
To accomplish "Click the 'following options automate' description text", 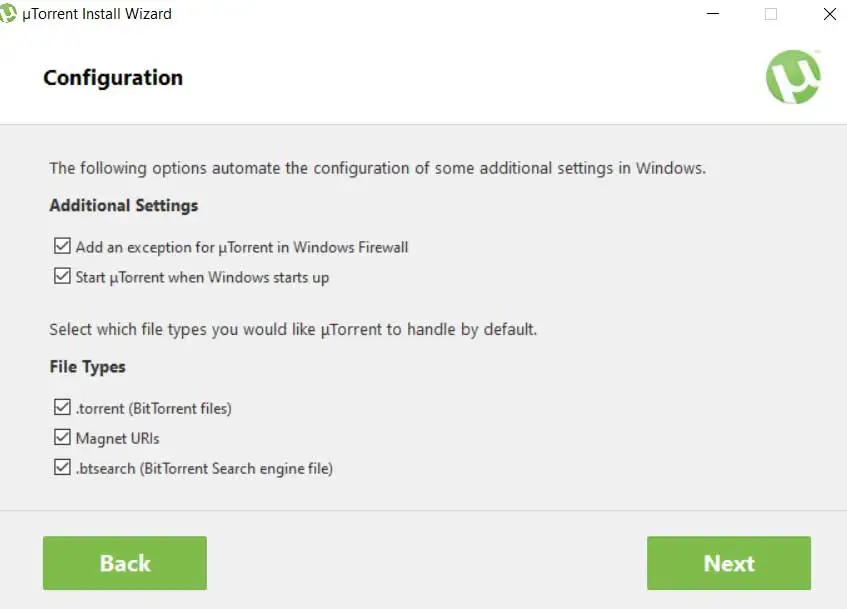I will (x=377, y=168).
